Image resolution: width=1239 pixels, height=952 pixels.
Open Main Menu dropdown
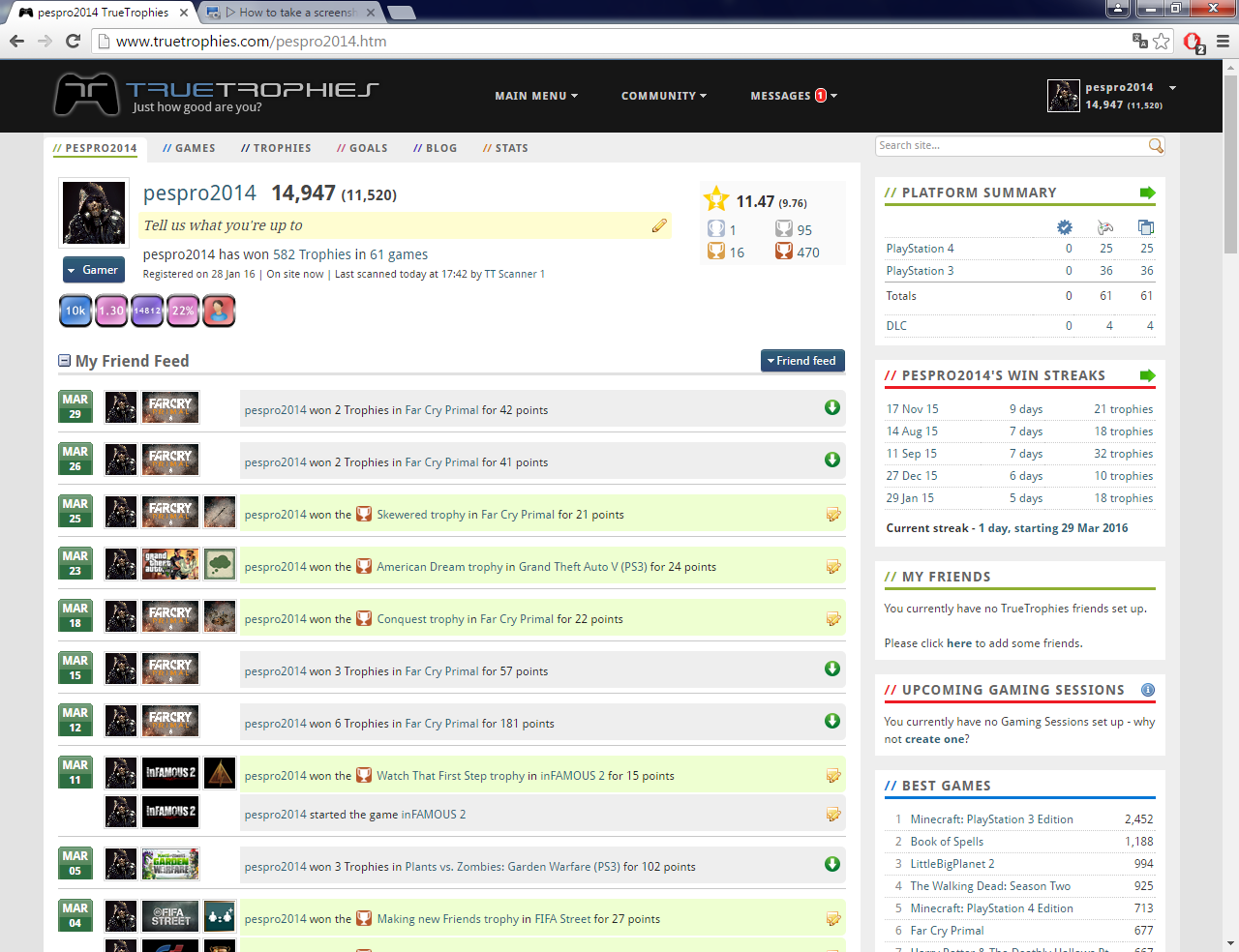click(536, 96)
